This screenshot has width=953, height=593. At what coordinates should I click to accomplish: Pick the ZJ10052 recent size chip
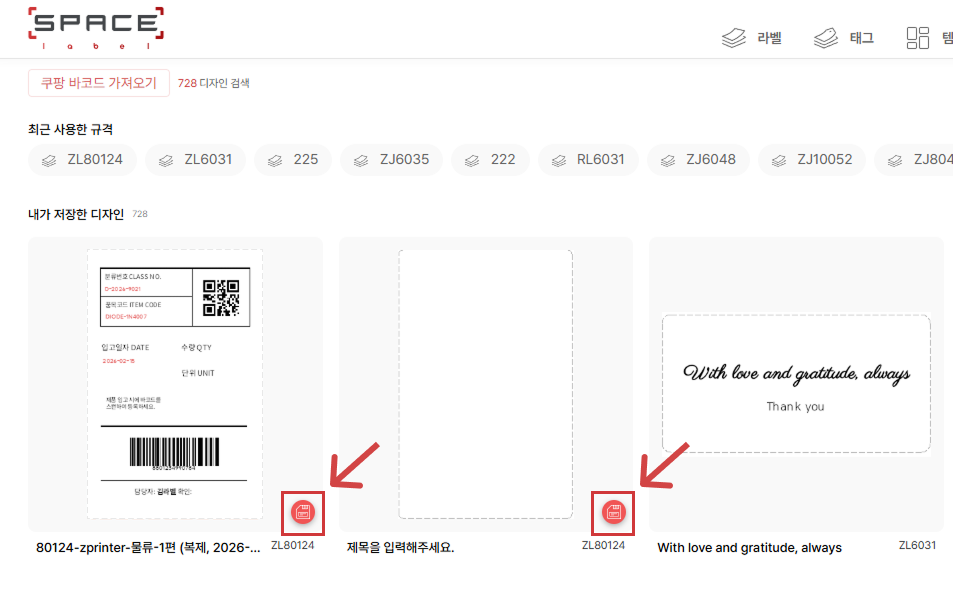tap(811, 160)
